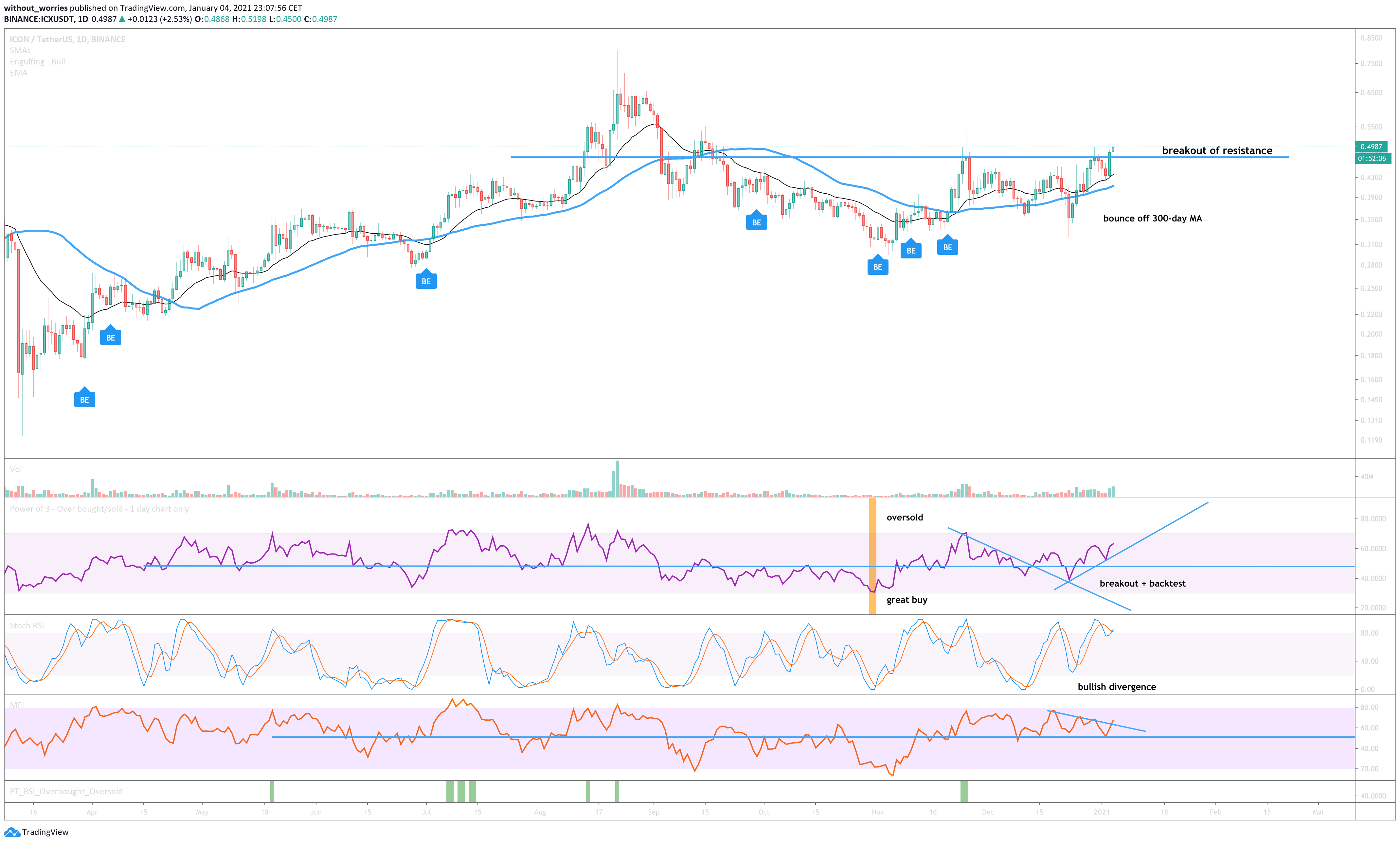Select the Stoch RSI pane label
The height and width of the screenshot is (844, 1400).
[x=27, y=625]
